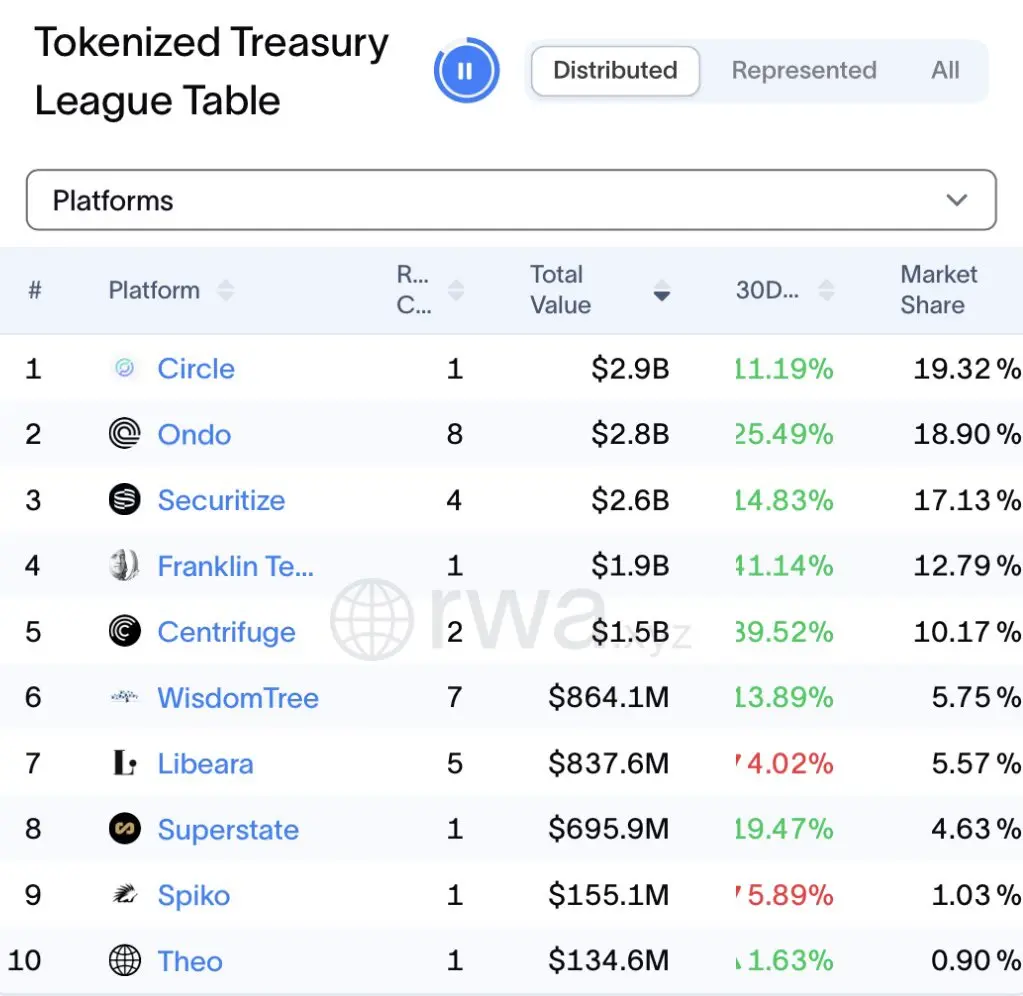
Task: Click the Theo globe icon
Action: tap(125, 961)
